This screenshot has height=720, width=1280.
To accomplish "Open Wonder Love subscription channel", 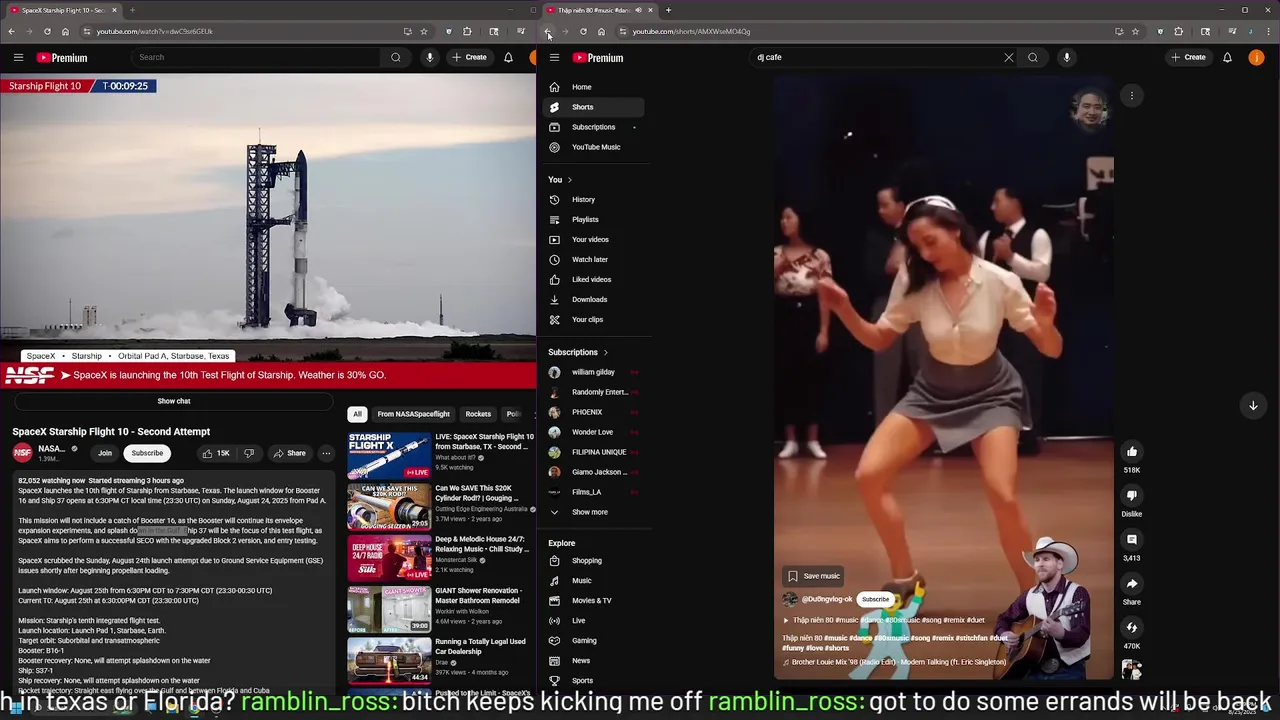I will tap(596, 432).
